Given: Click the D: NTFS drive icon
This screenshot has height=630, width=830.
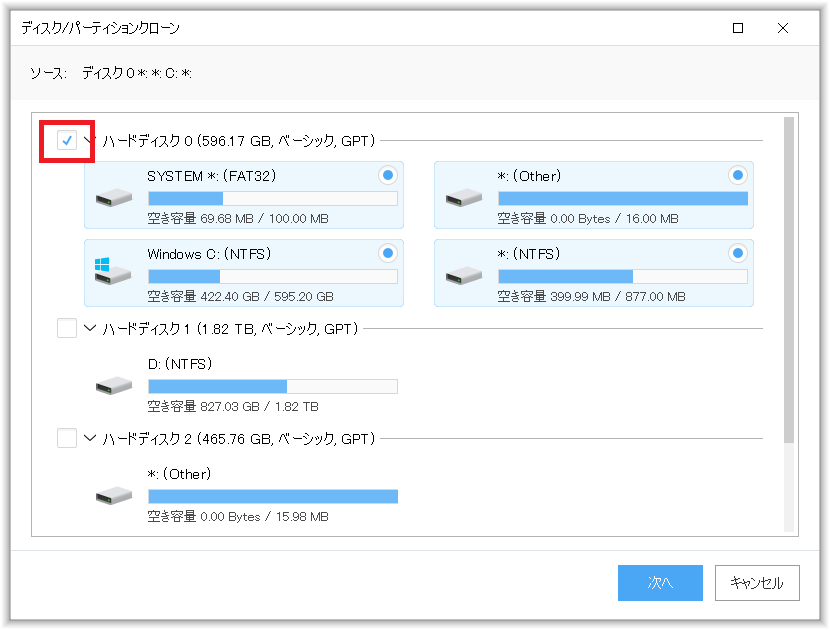Looking at the screenshot, I should [114, 385].
